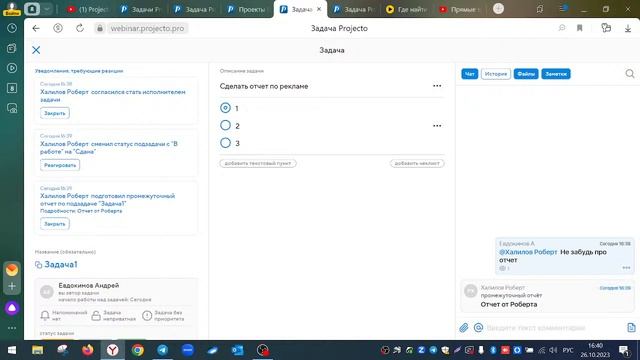Image resolution: width=640 pixels, height=360 pixels.
Task: Click the play-circle icon in the browser sidebar
Action: coord(12,68)
